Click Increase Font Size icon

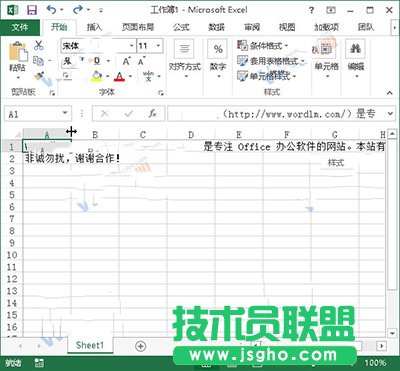(x=127, y=61)
